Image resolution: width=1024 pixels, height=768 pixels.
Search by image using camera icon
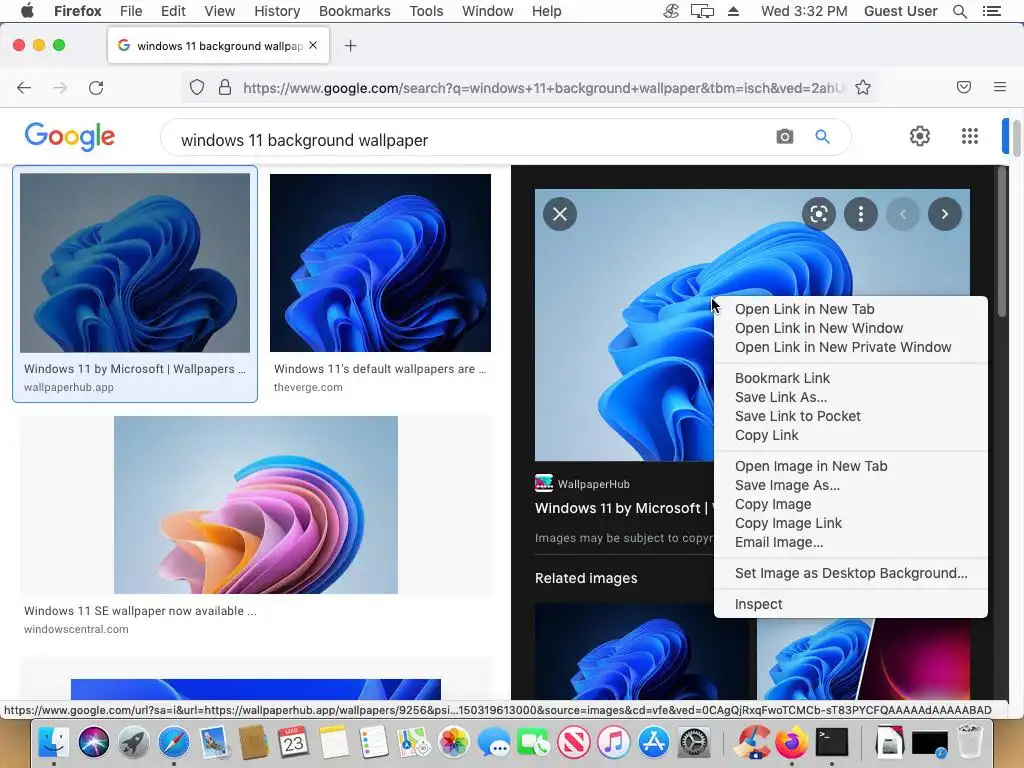(x=784, y=136)
